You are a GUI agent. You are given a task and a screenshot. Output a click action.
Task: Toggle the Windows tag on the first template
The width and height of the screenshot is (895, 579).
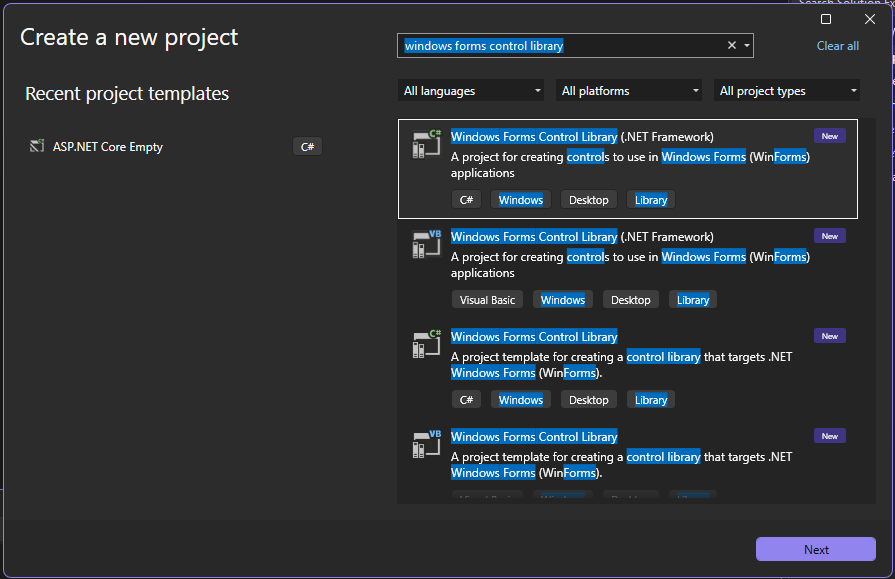(520, 199)
